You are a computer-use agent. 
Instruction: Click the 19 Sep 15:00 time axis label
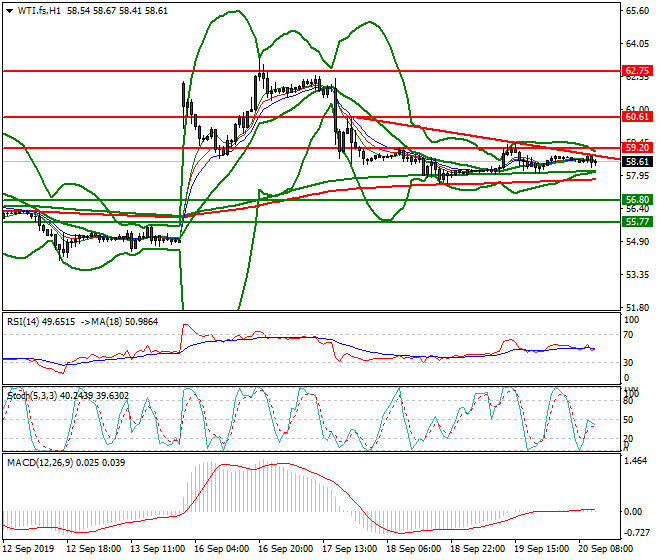click(x=542, y=549)
